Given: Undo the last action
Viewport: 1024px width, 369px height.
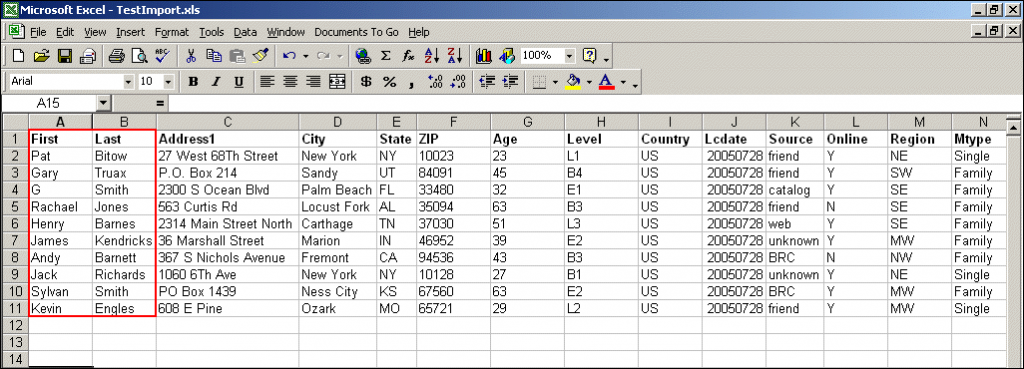Looking at the screenshot, I should [x=289, y=56].
